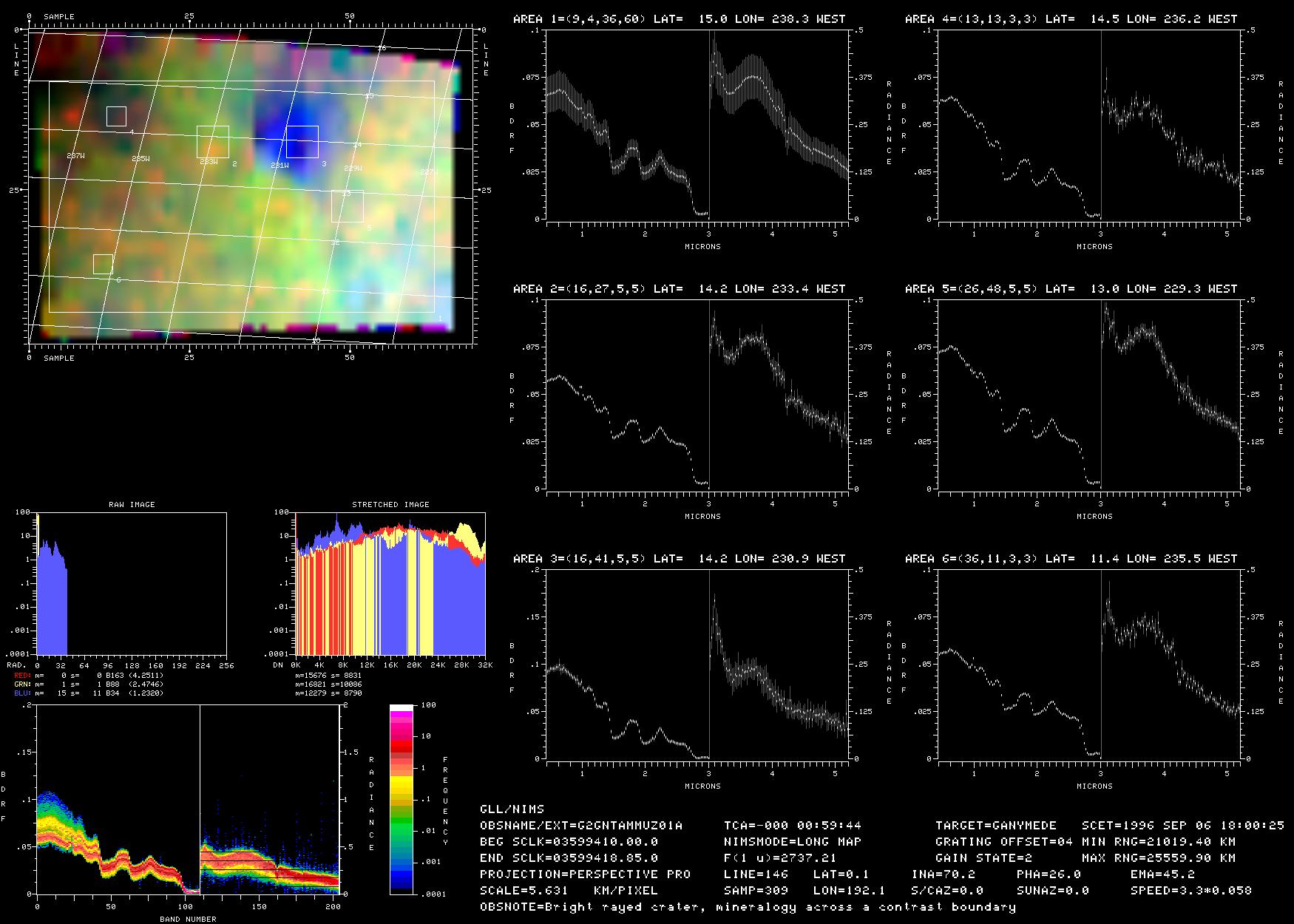The image size is (1294, 924).
Task: Click the MIN RNG=21019.40 KM field
Action: pos(1159,841)
